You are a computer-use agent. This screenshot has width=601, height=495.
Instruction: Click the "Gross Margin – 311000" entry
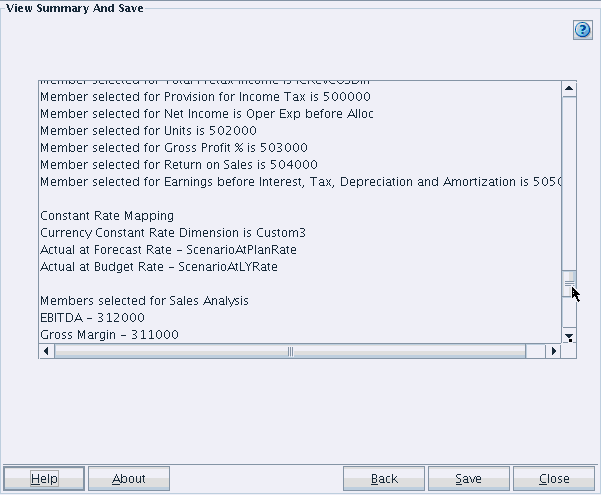click(x=109, y=335)
